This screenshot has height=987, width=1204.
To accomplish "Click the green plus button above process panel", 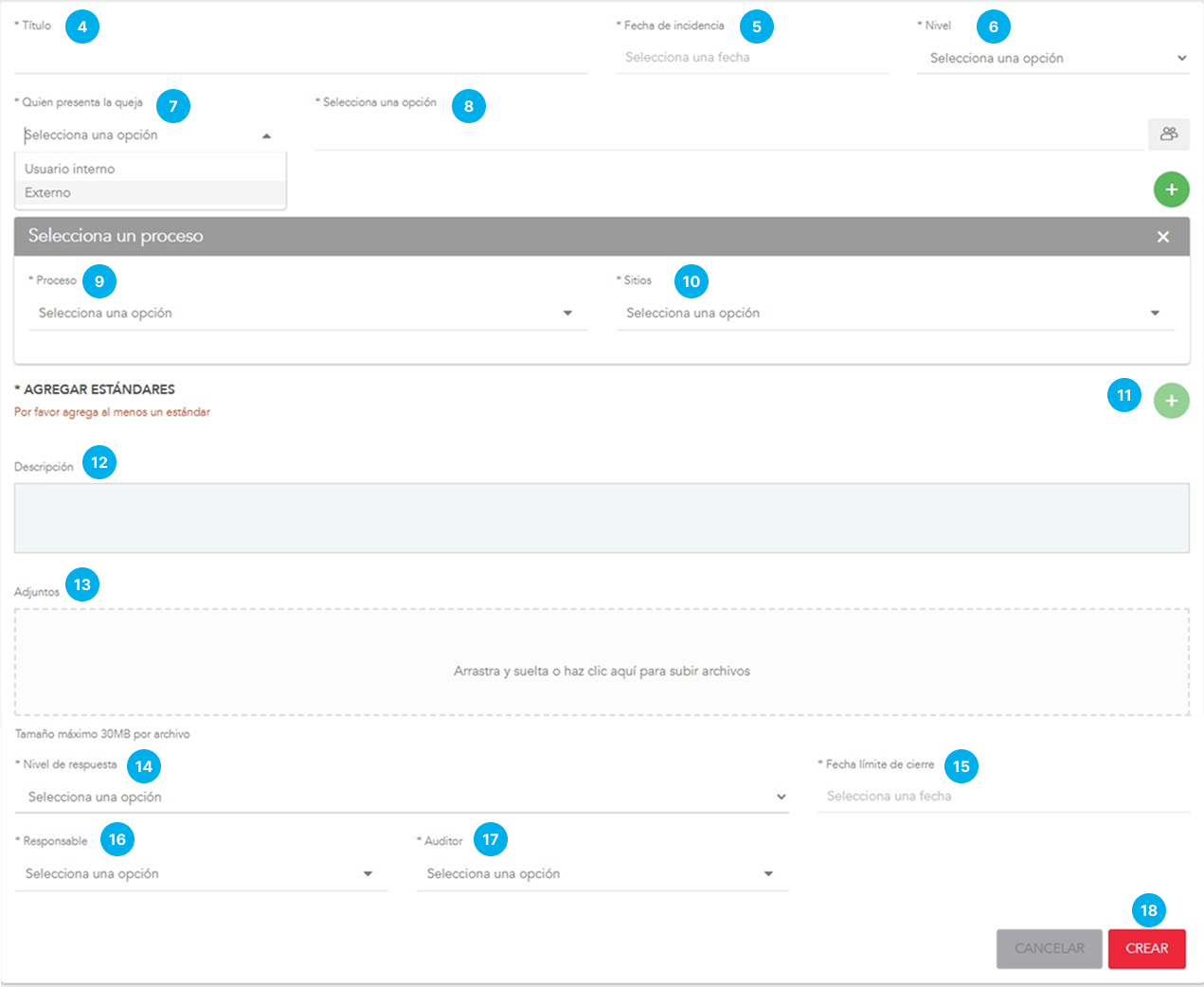I will coord(1171,189).
